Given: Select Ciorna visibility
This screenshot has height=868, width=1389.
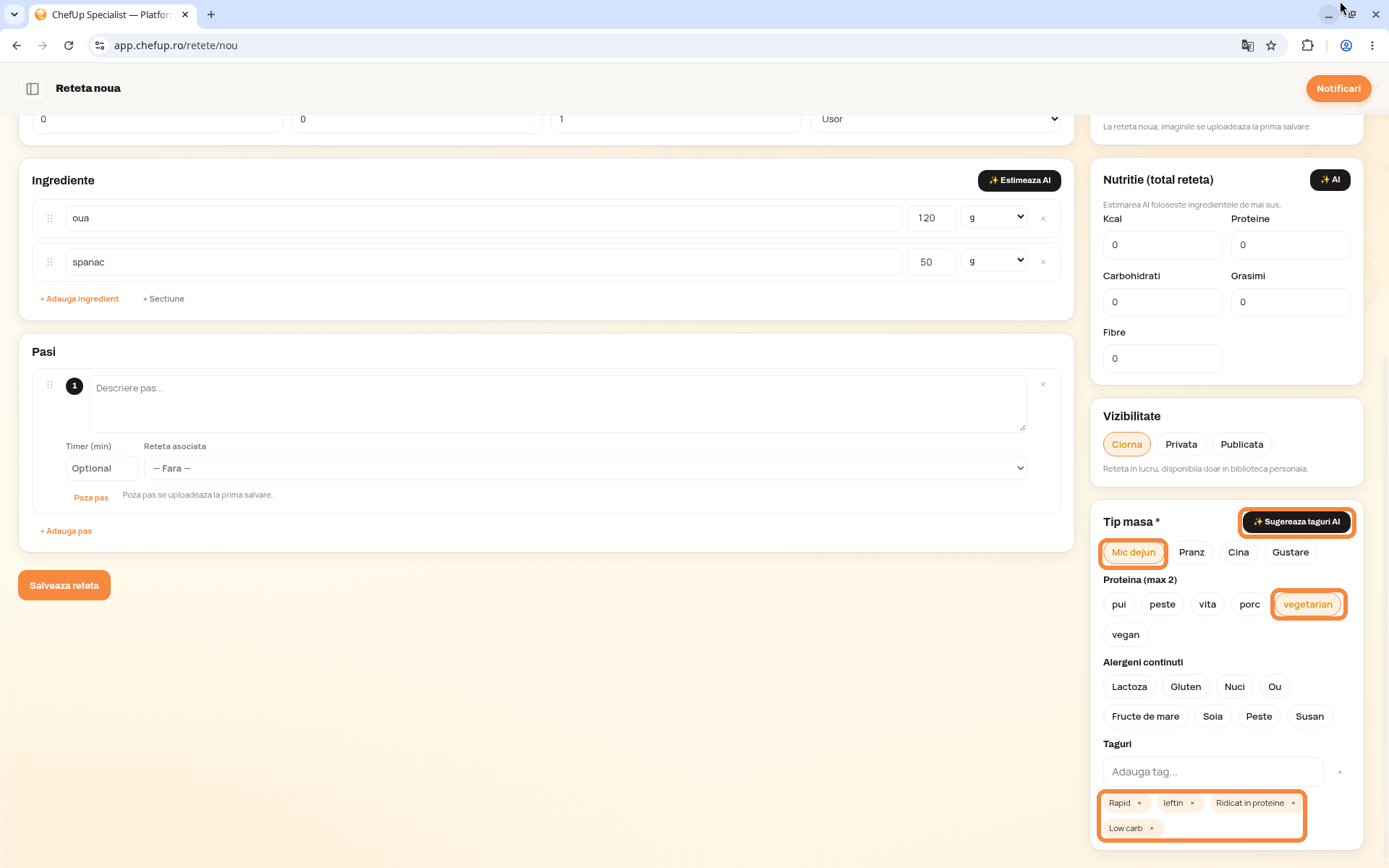Looking at the screenshot, I should click(1126, 445).
